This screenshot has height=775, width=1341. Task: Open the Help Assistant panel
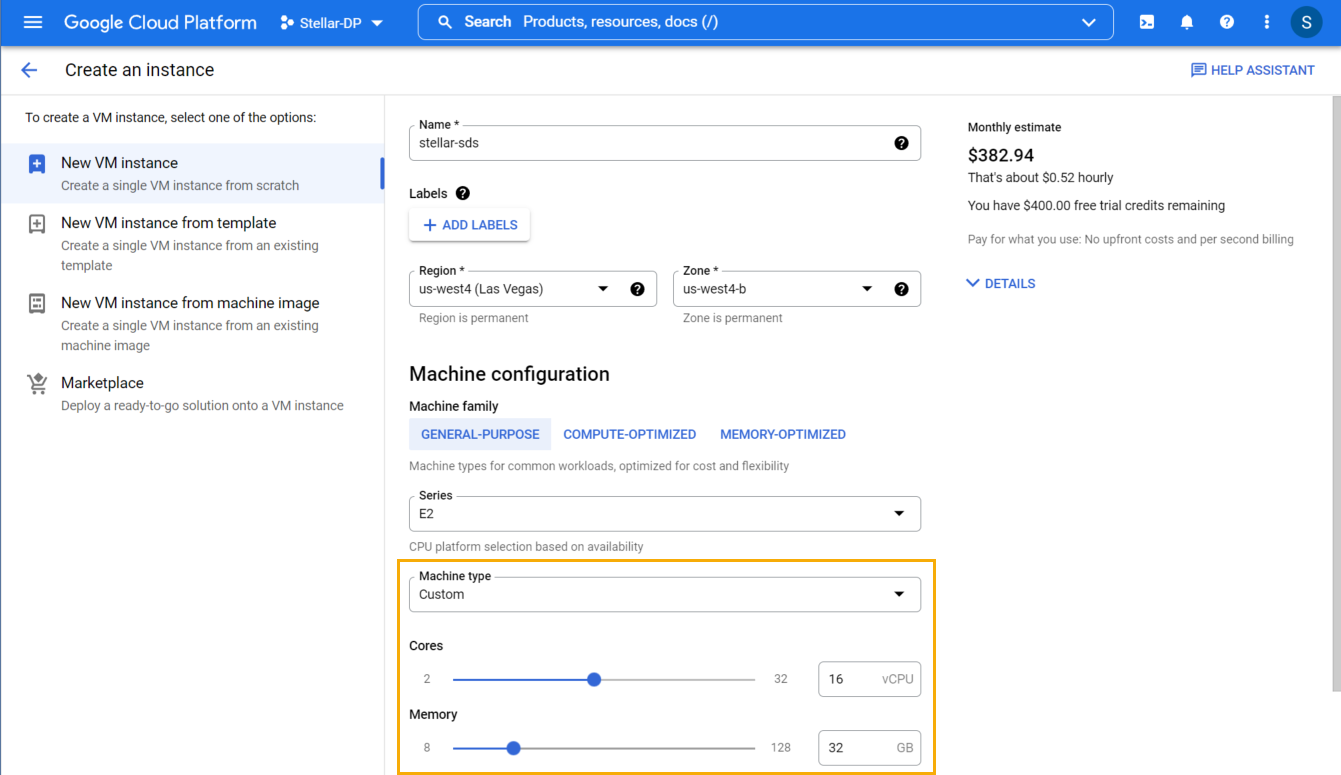pyautogui.click(x=1252, y=70)
